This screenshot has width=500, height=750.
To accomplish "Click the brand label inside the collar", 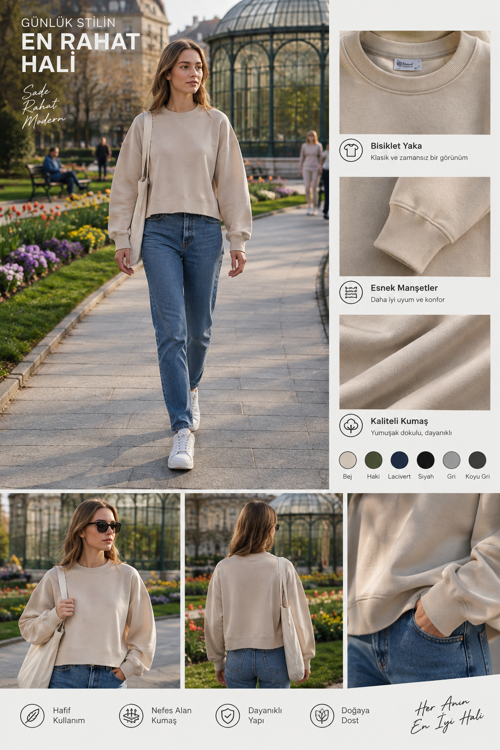I will 408,65.
